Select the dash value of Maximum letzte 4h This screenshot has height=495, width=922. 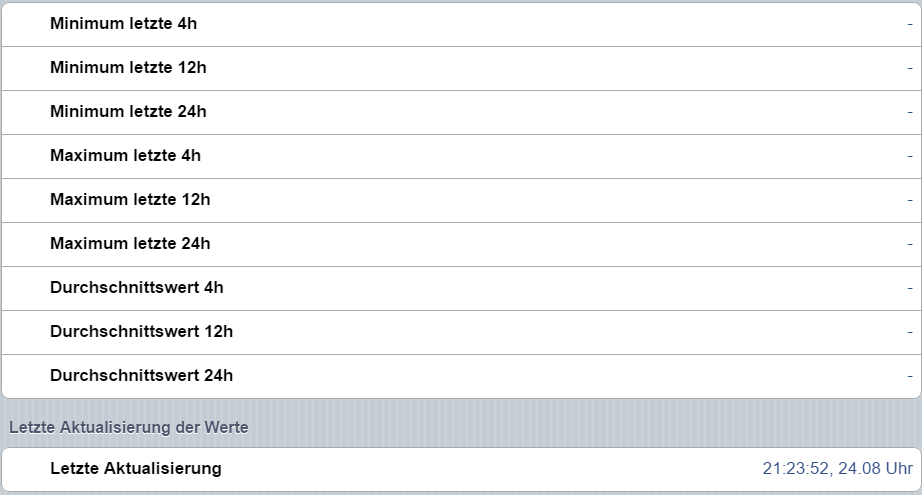[x=910, y=156]
